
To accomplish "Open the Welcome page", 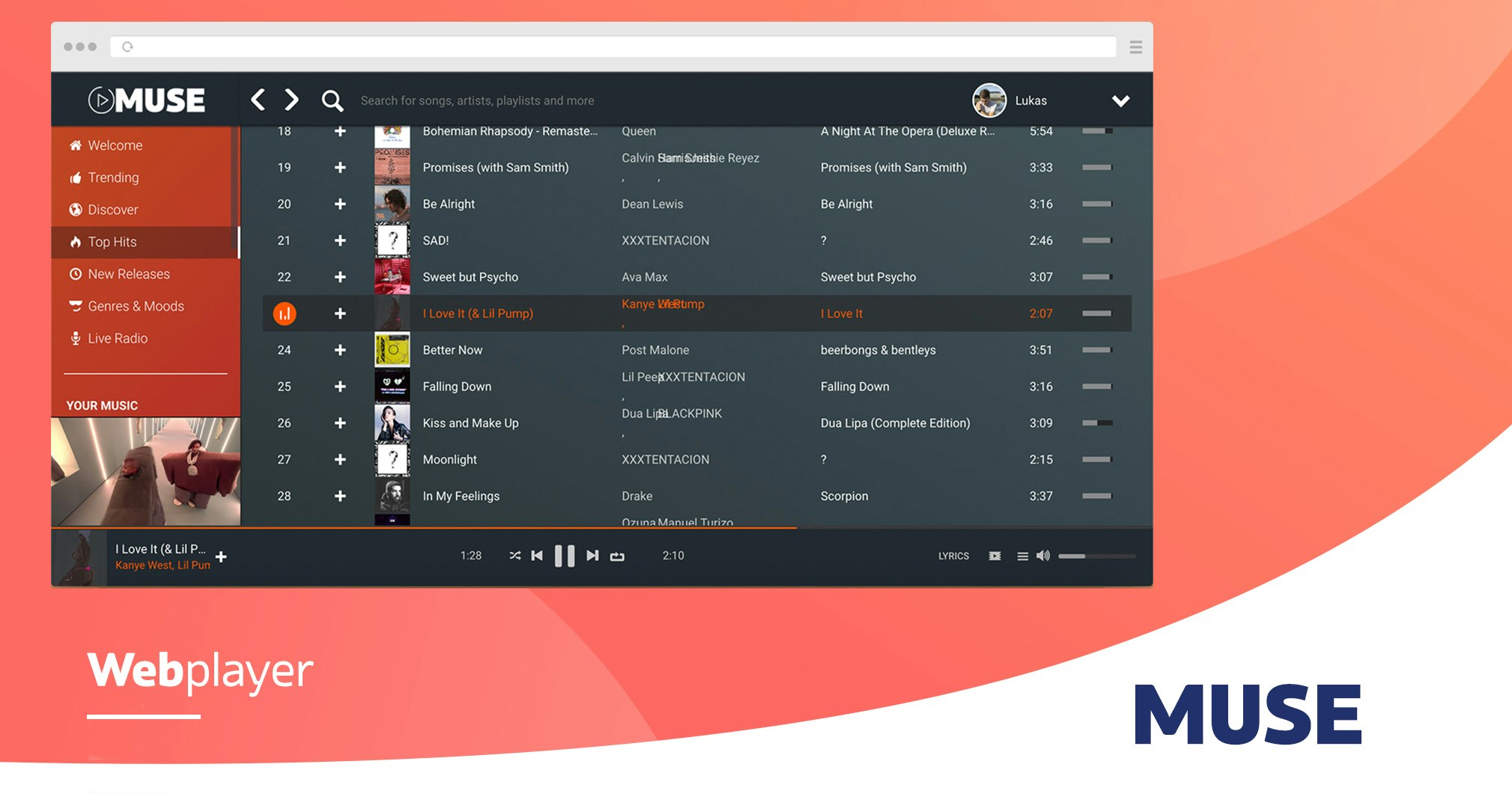I will point(115,145).
